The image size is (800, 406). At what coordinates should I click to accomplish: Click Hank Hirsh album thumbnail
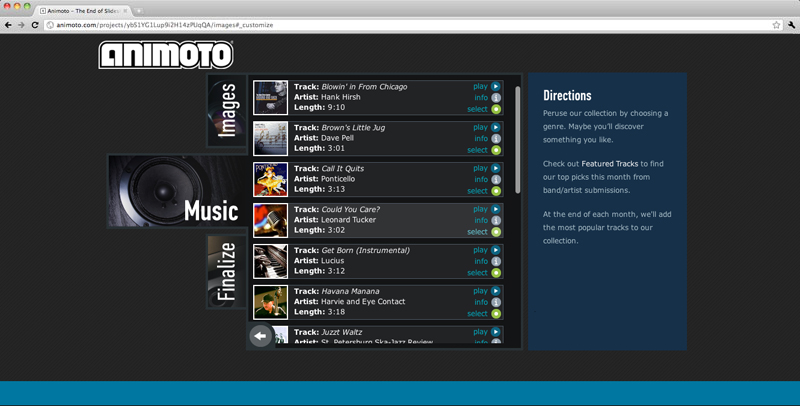[270, 97]
